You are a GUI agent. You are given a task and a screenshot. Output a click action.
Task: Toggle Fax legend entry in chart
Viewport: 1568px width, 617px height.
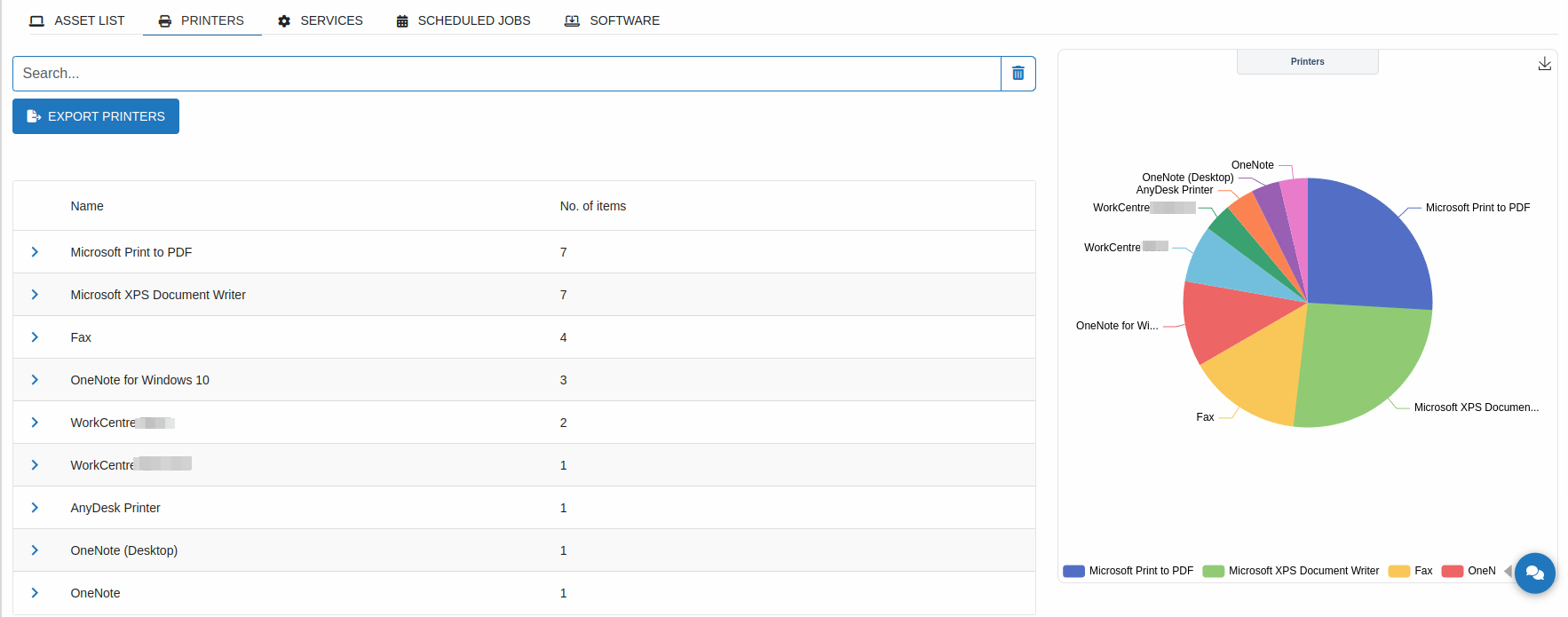(1412, 571)
